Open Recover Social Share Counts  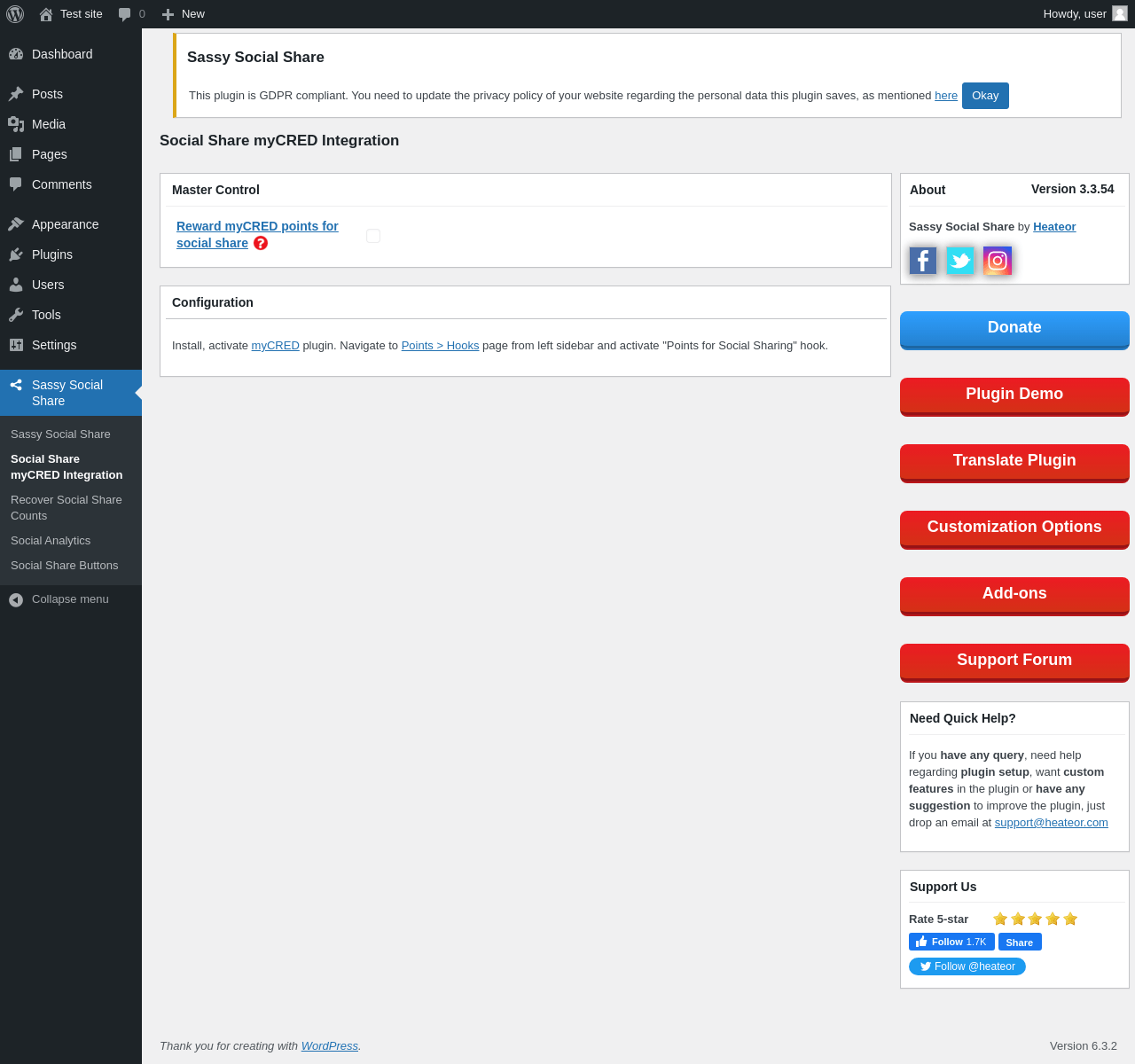tap(67, 508)
